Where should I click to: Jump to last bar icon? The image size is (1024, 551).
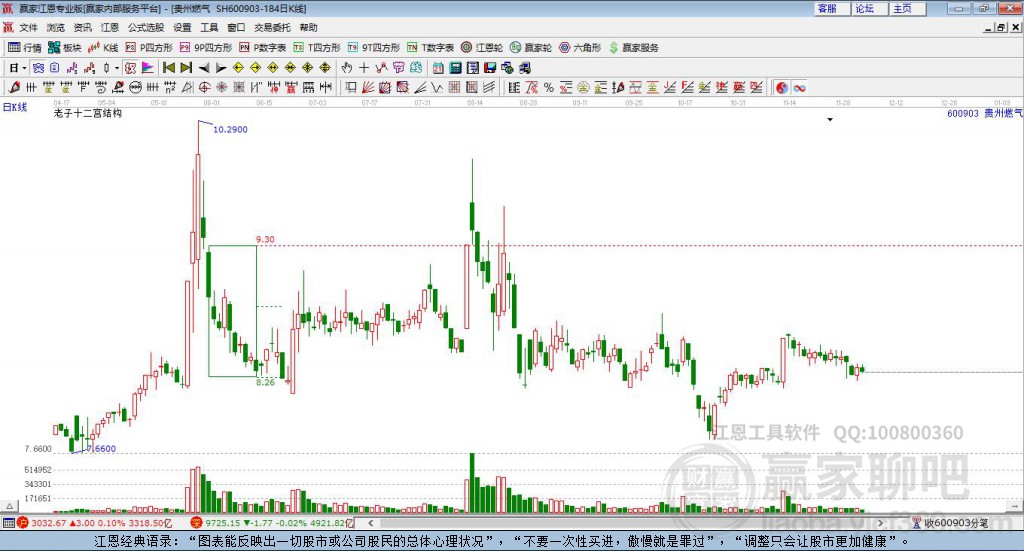pos(186,68)
